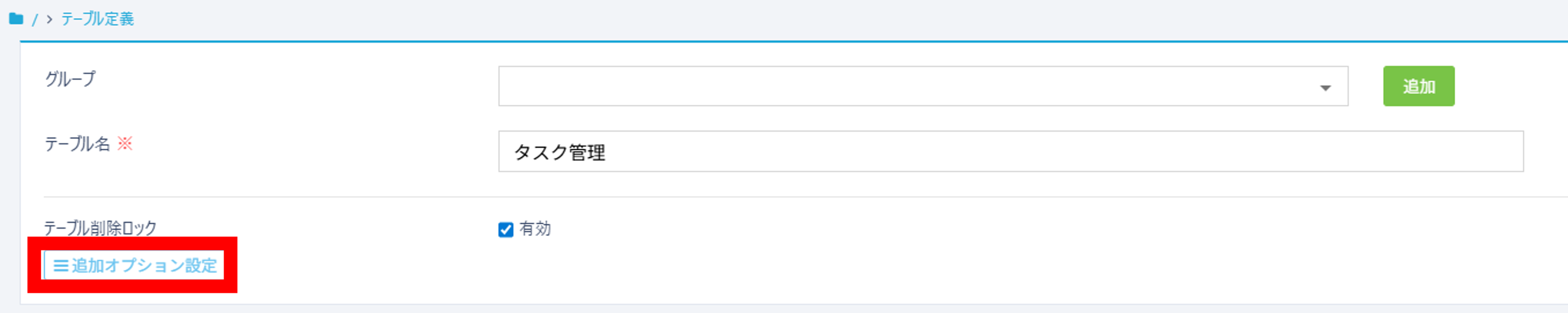The width and height of the screenshot is (1568, 313).
Task: Click the タスク管理 text in the field
Action: [x=559, y=152]
